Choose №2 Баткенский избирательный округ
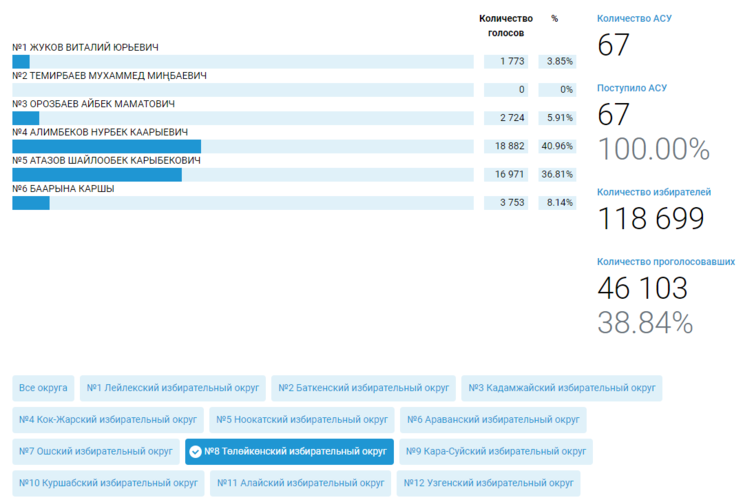This screenshot has width=754, height=500. click(364, 388)
